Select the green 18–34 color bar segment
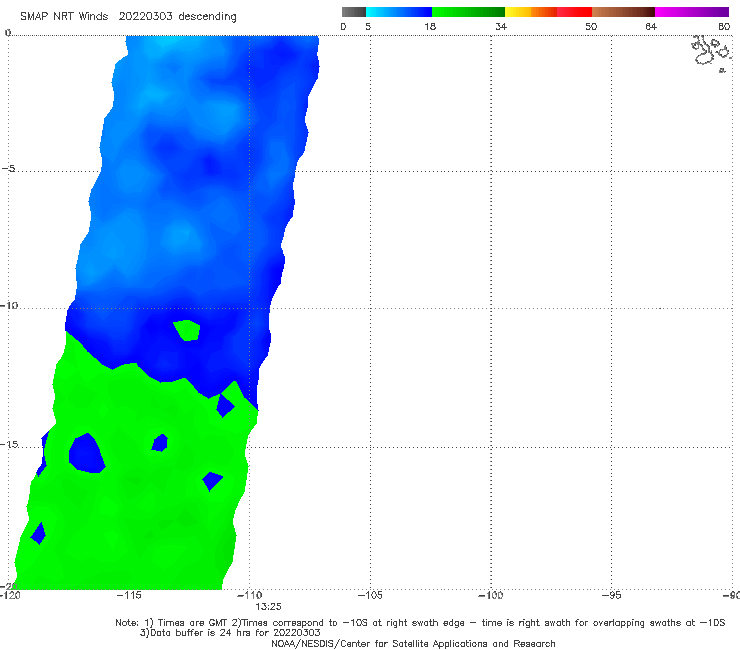Image resolution: width=740 pixels, height=650 pixels. click(468, 12)
